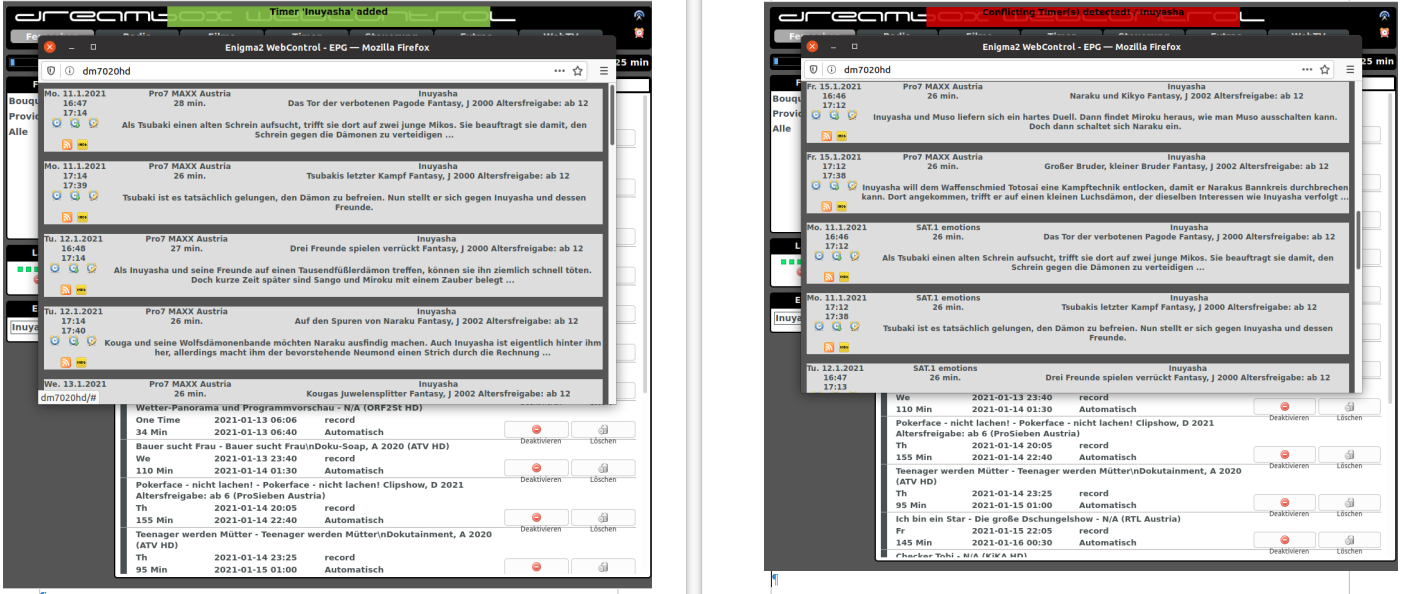This screenshot has width=1404, height=594.
Task: Click first clock icon for SAT.1 'Tsubakis letzter Kampf'
Action: [817, 326]
